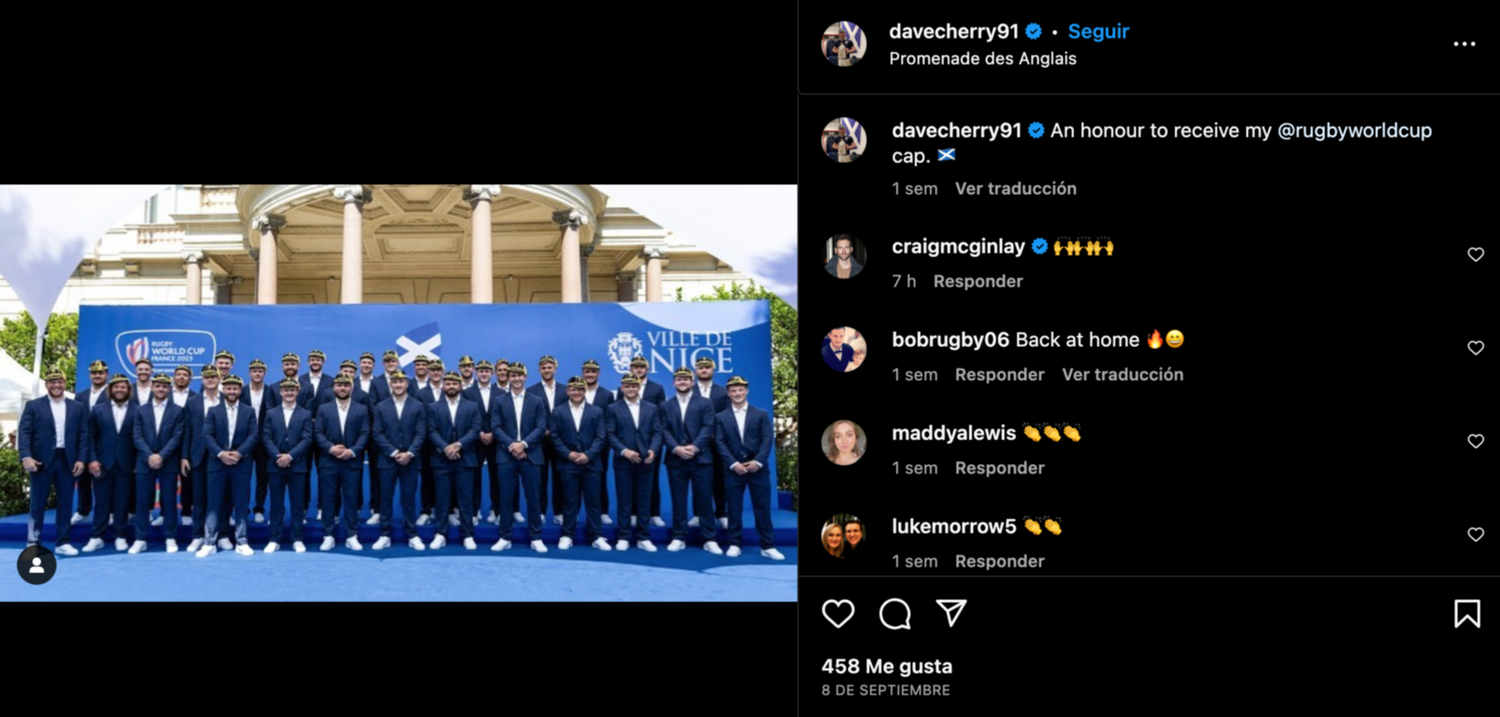Like lukemorrow5's comment heart
The image size is (1500, 717).
tap(1475, 534)
